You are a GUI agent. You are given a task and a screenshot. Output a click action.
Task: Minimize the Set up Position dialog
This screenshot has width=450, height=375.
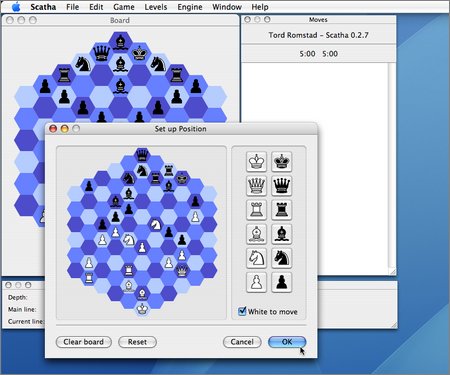[64, 129]
